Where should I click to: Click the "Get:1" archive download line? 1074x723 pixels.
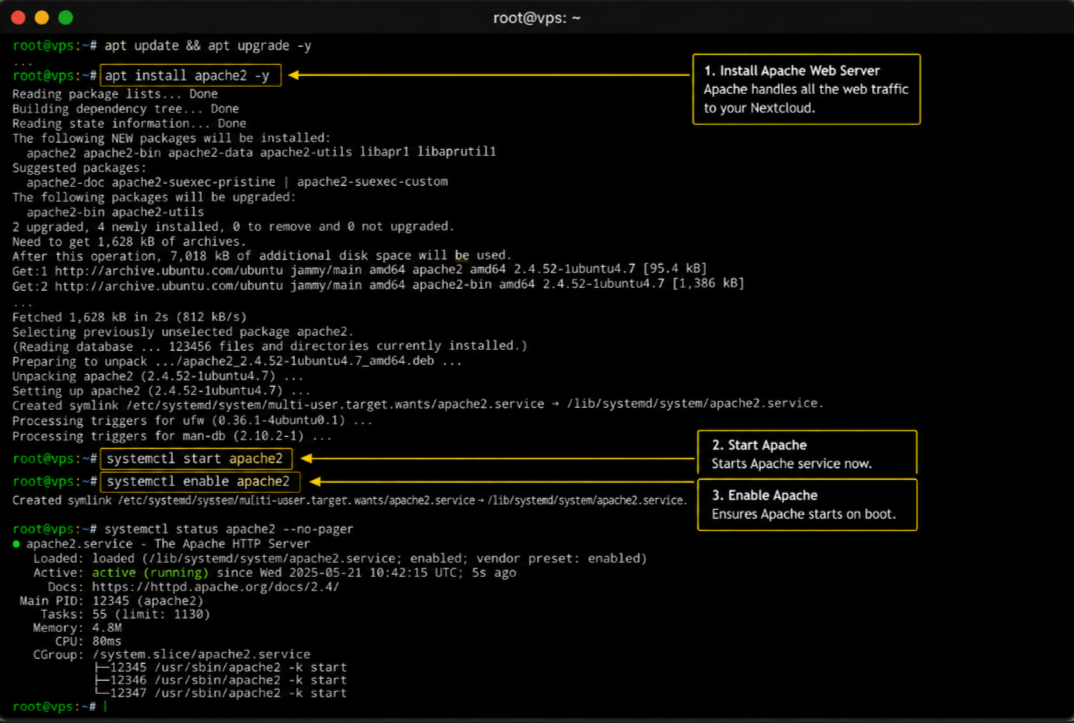tap(359, 269)
